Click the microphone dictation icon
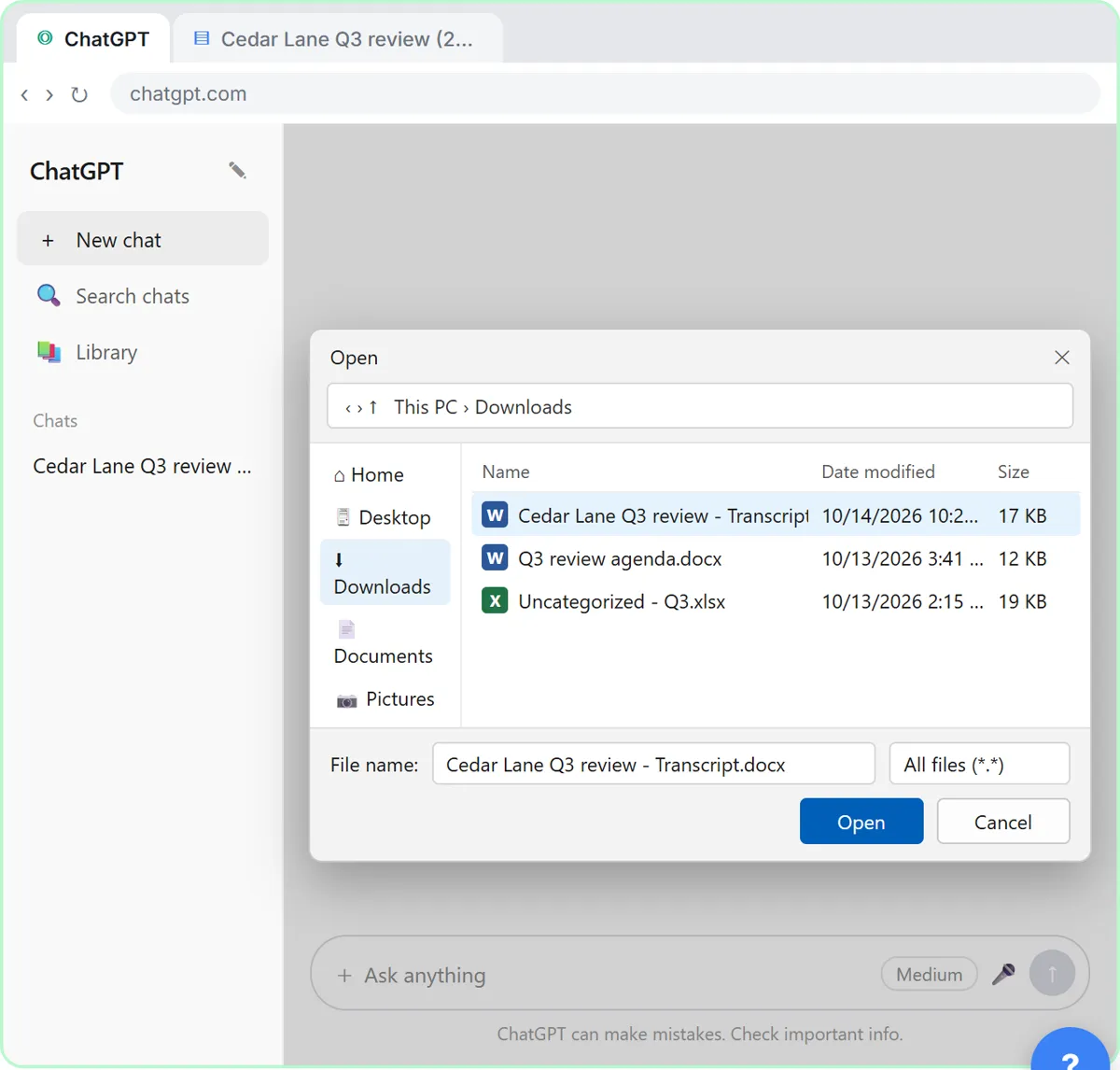This screenshot has width=1120, height=1070. pyautogui.click(x=1003, y=974)
